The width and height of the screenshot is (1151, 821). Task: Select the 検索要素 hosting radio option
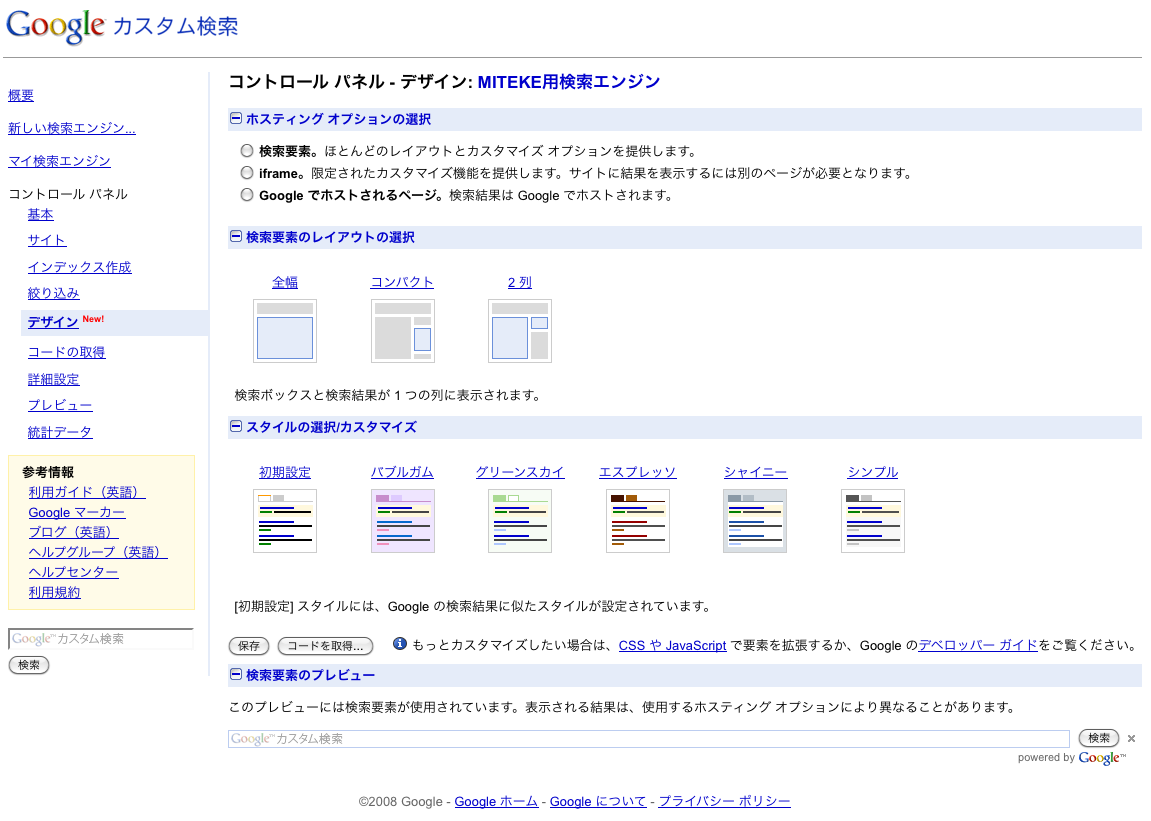tap(247, 151)
